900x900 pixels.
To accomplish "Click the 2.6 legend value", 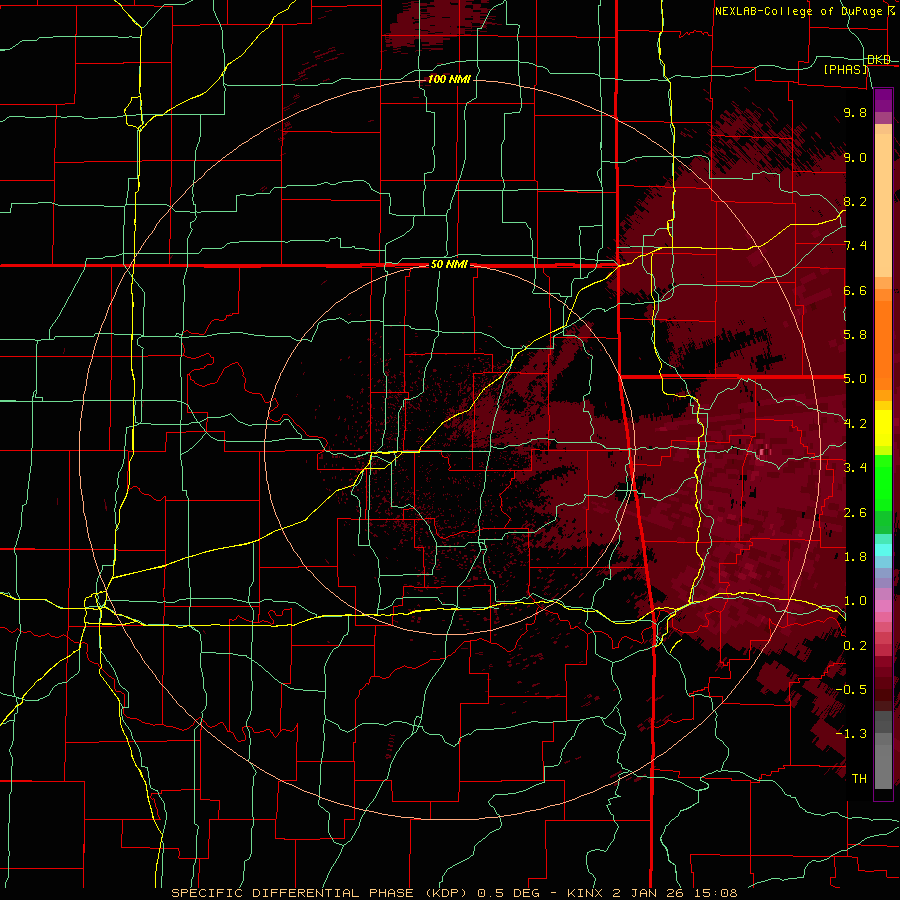I will (855, 513).
